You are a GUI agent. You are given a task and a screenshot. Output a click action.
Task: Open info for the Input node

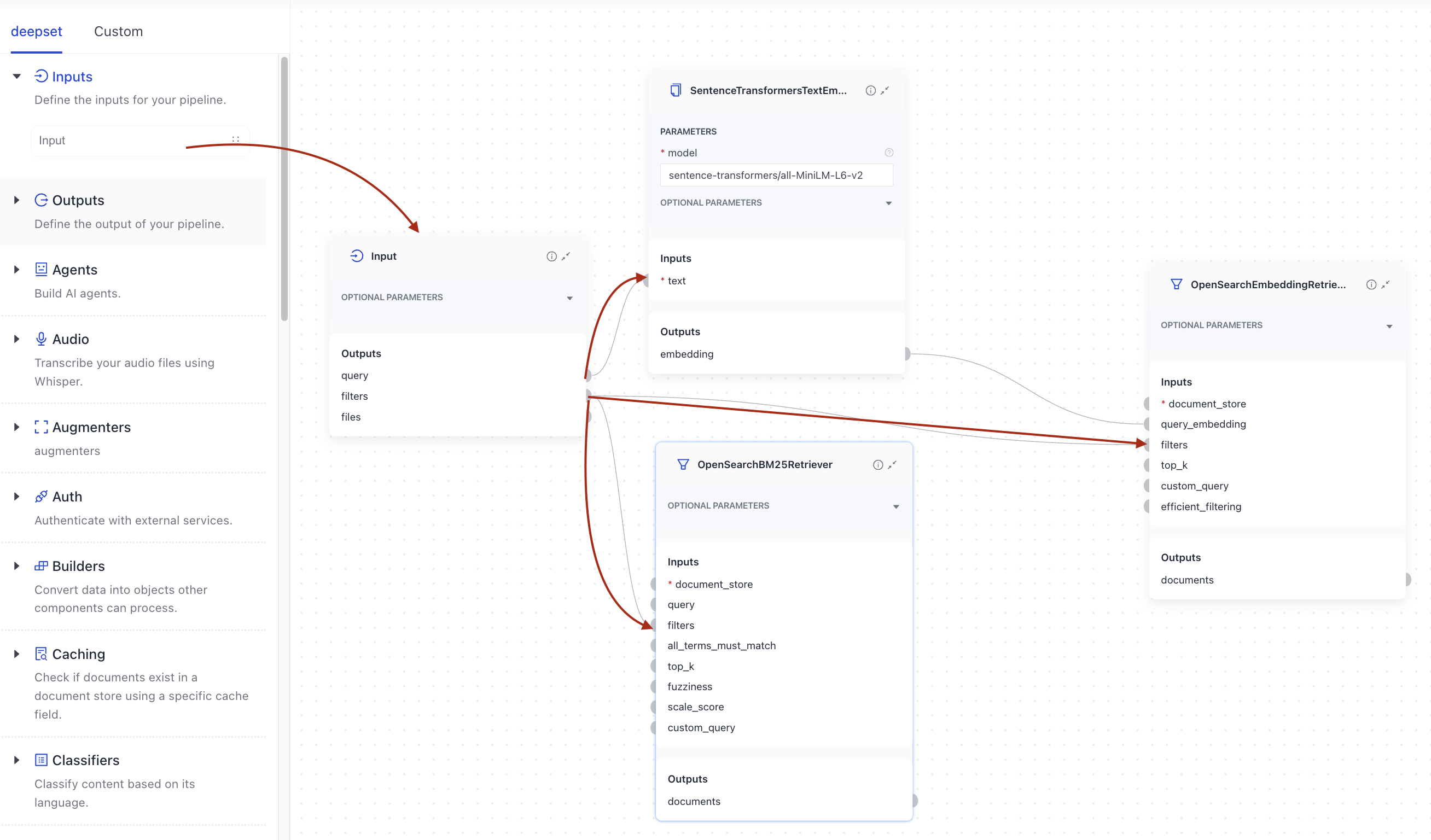(551, 256)
